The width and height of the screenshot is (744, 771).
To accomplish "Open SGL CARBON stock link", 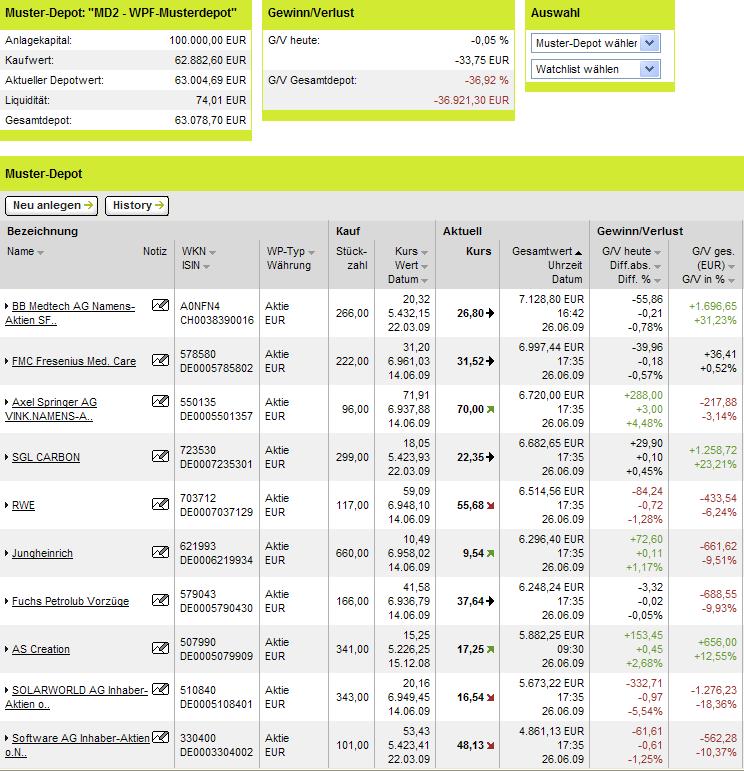I will (46, 457).
